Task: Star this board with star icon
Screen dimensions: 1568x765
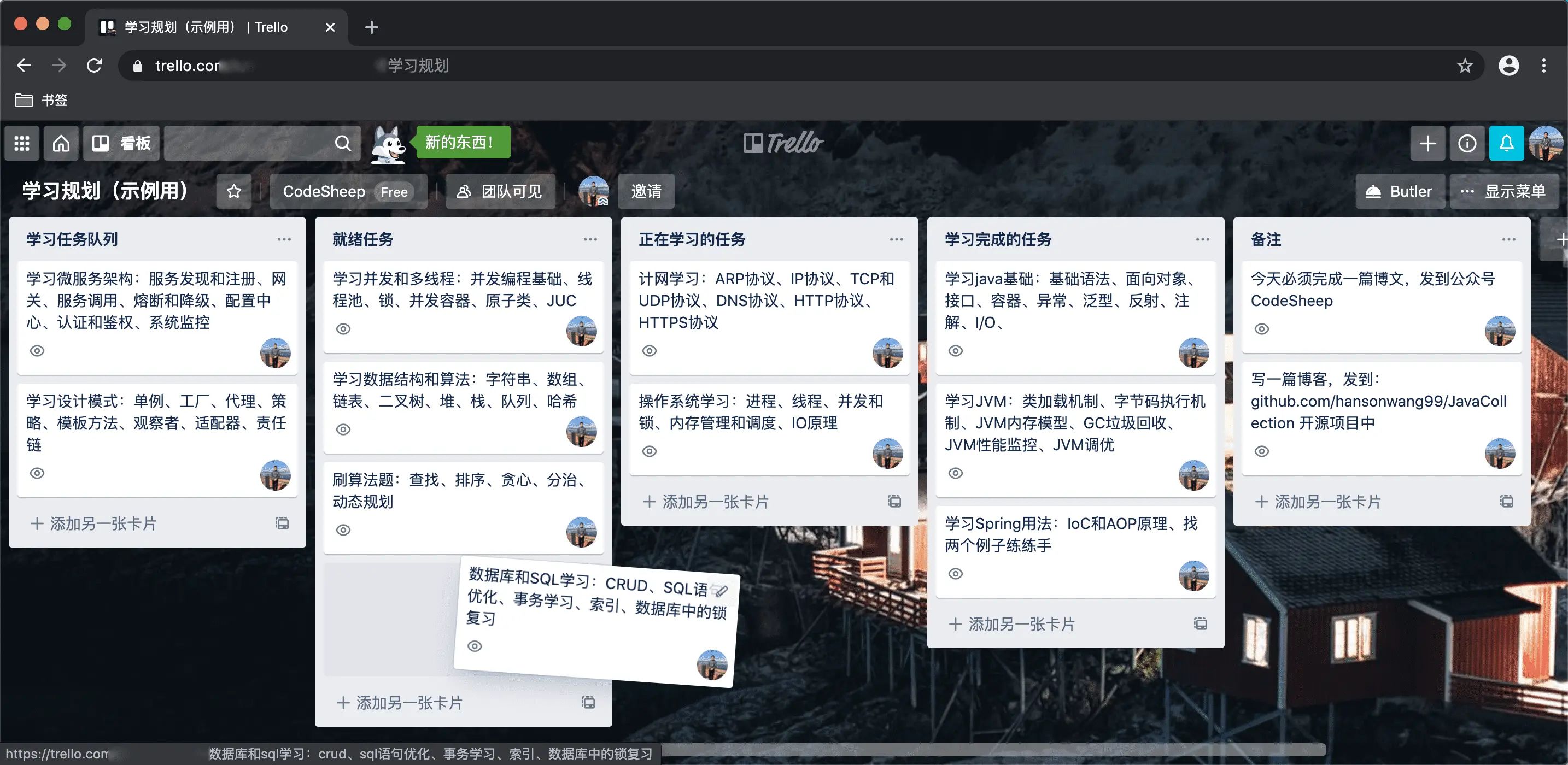Action: 234,192
